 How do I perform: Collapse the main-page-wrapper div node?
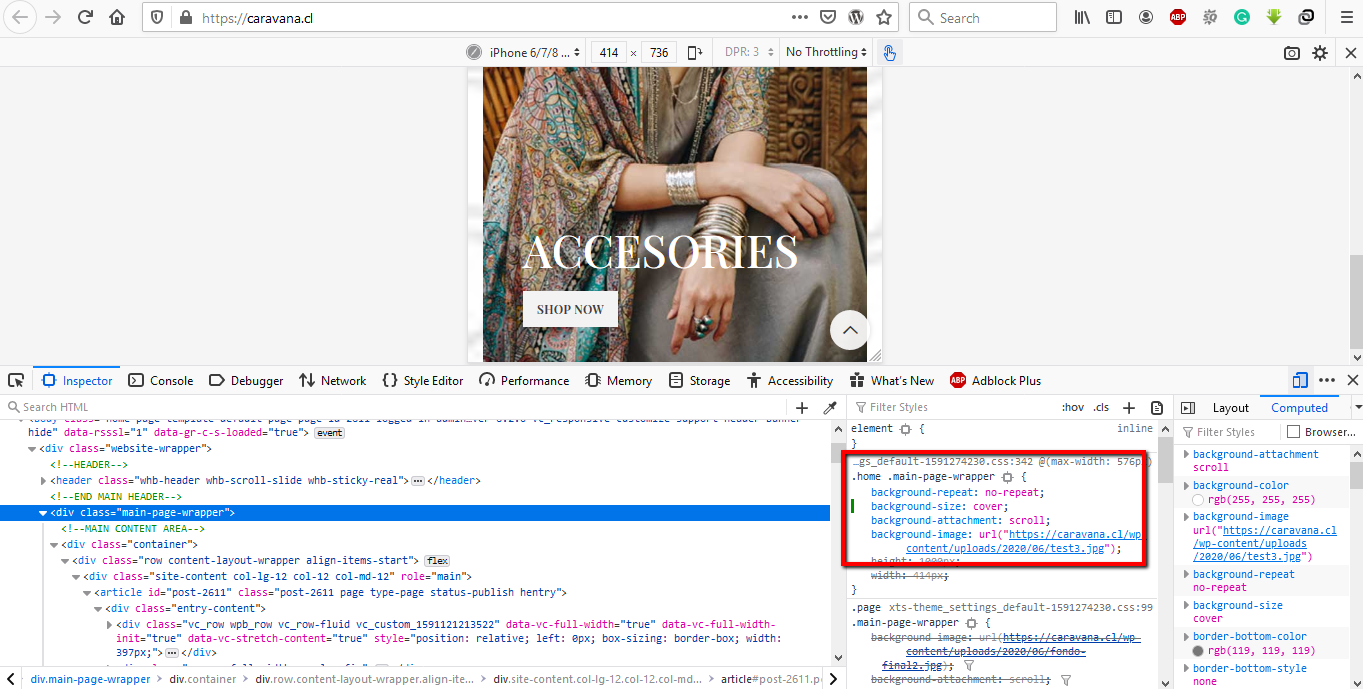click(x=43, y=513)
